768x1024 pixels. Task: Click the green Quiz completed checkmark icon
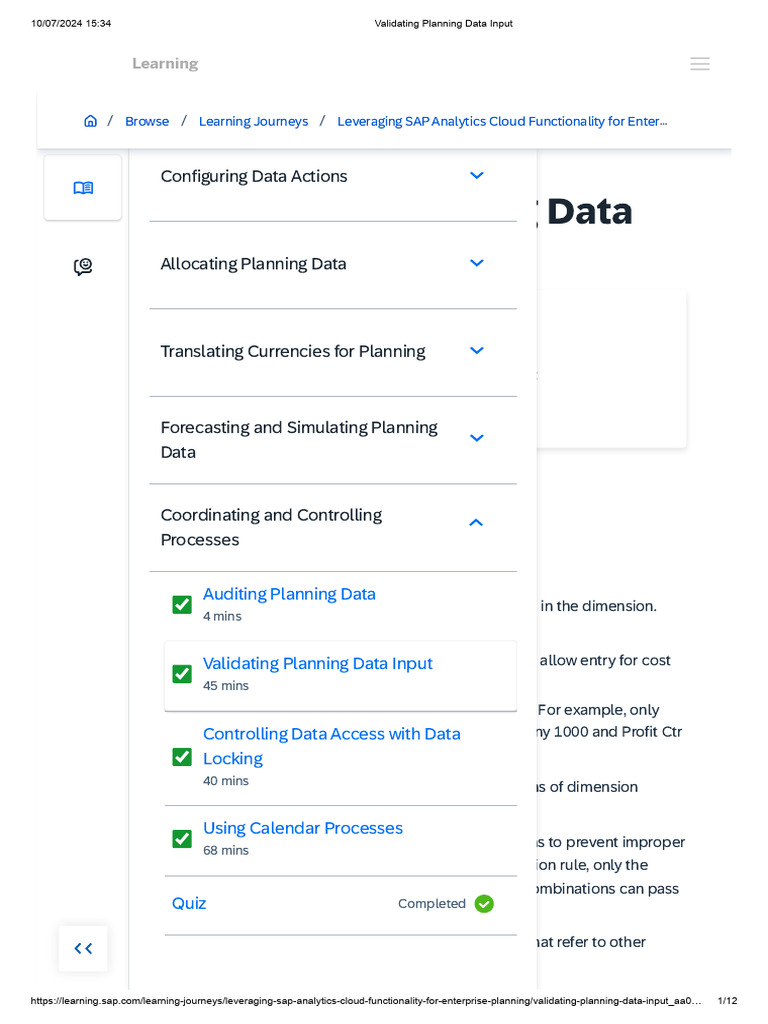[484, 904]
